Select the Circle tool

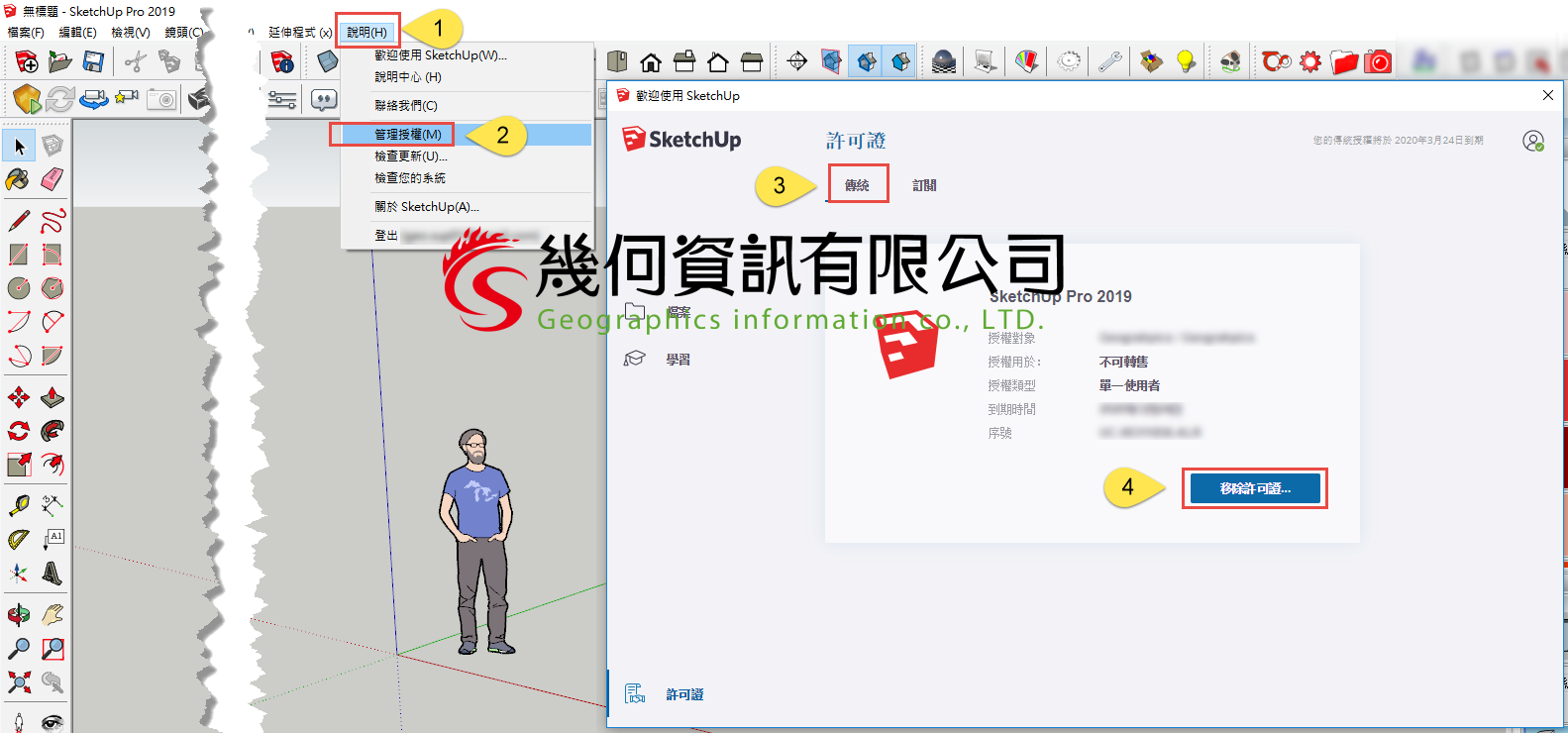pyautogui.click(x=19, y=288)
